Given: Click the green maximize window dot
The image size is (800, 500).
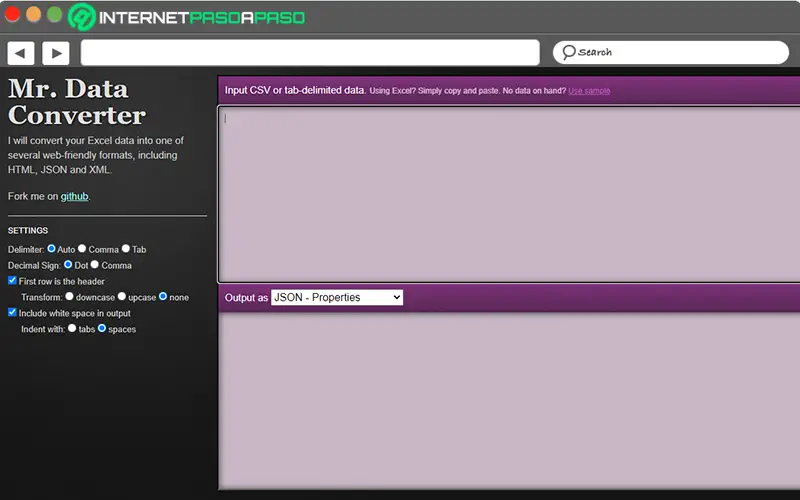Looking at the screenshot, I should (x=55, y=14).
